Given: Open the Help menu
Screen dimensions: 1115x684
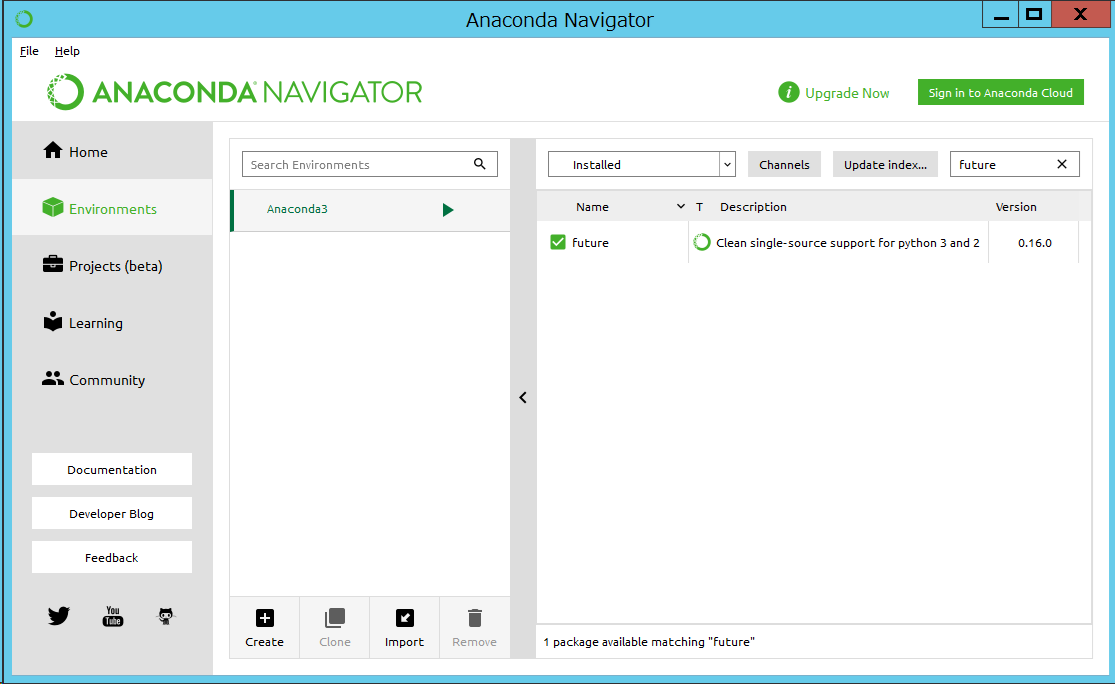Looking at the screenshot, I should [67, 51].
